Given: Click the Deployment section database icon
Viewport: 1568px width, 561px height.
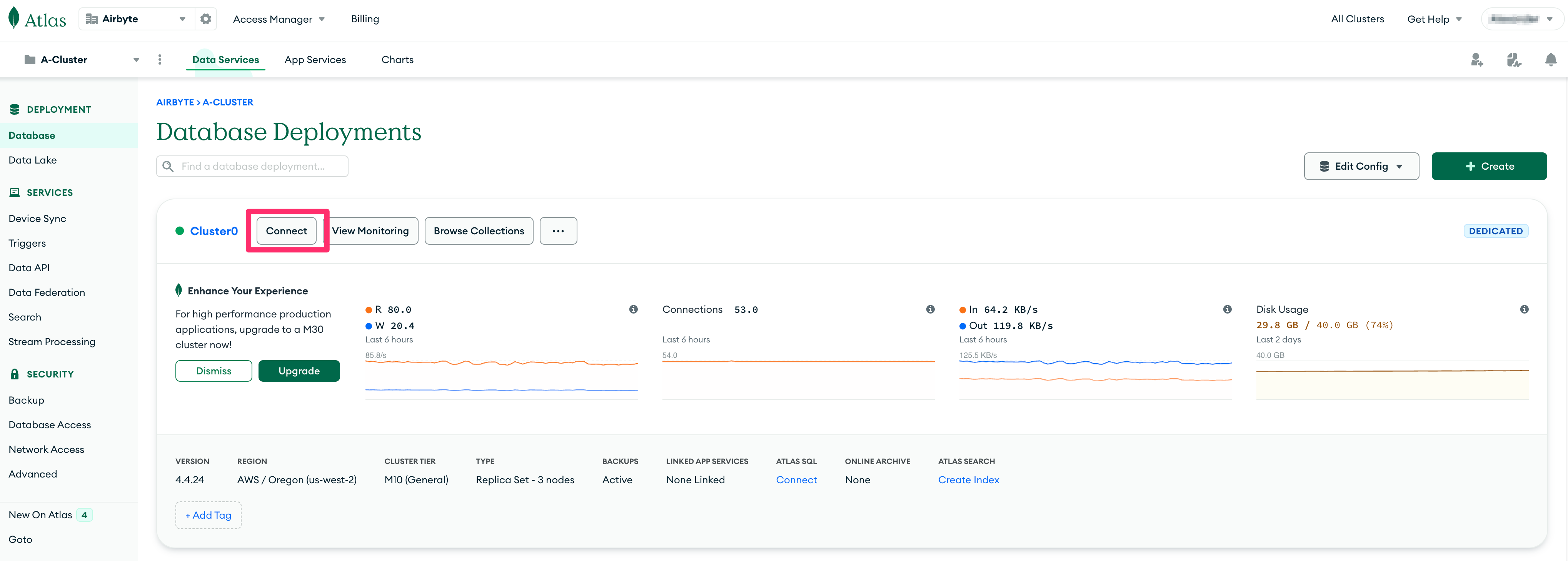Looking at the screenshot, I should [x=15, y=109].
